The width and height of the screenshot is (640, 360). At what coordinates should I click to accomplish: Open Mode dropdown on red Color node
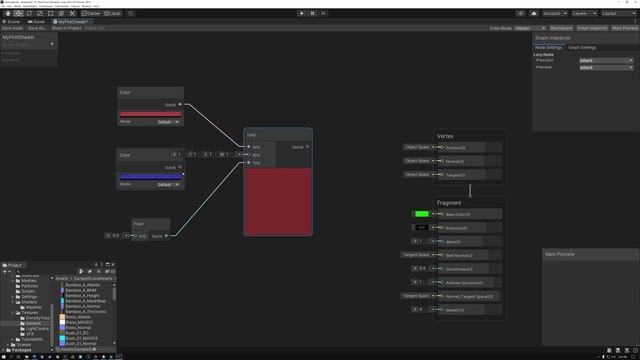coord(168,122)
